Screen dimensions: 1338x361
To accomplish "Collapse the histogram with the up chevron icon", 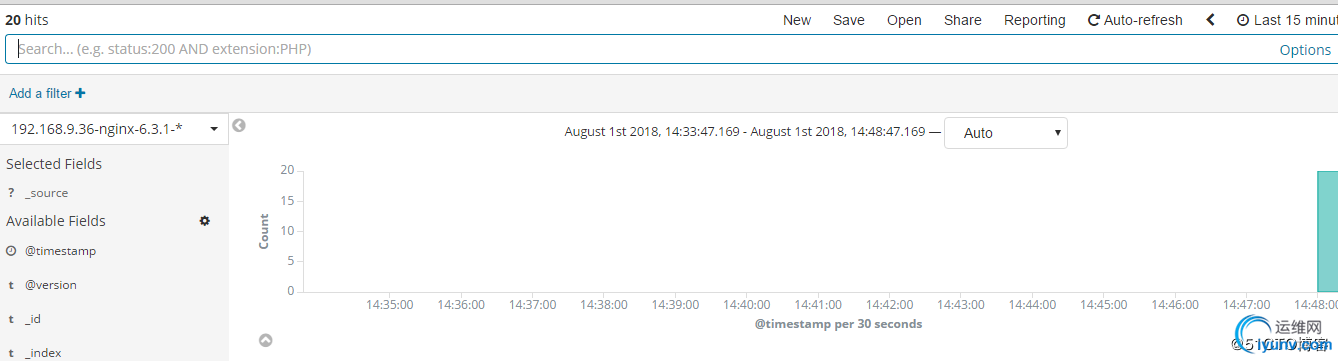I will pos(266,340).
